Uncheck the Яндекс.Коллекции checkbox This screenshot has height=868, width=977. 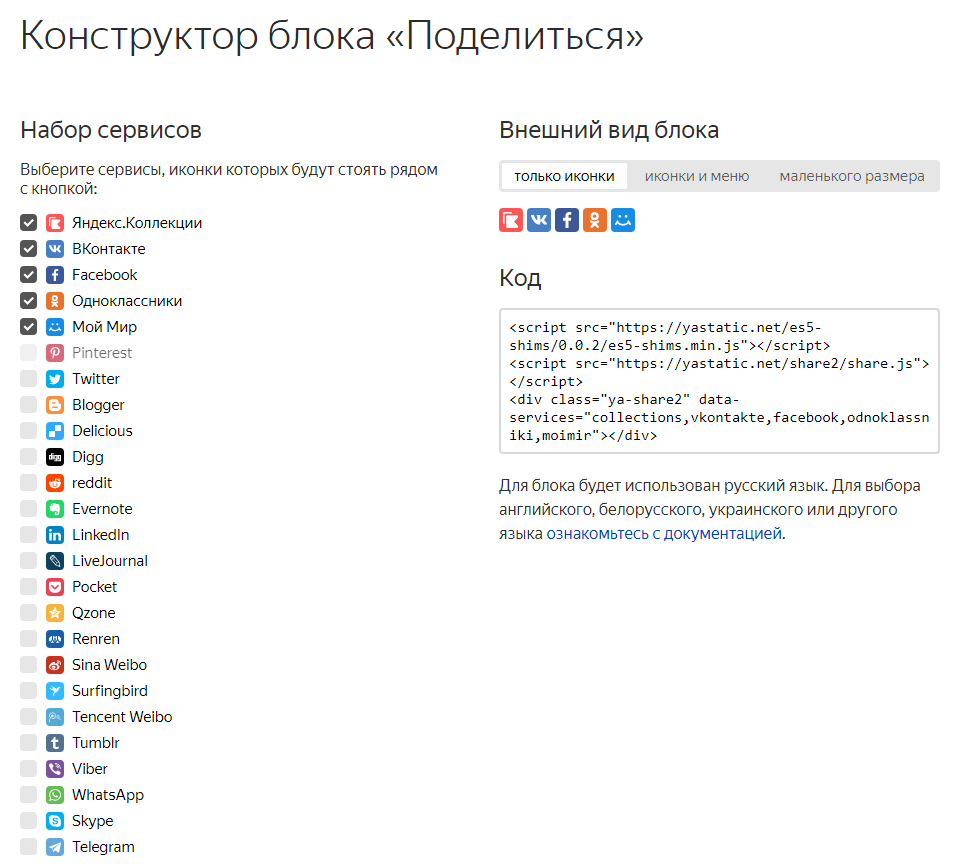tap(29, 222)
